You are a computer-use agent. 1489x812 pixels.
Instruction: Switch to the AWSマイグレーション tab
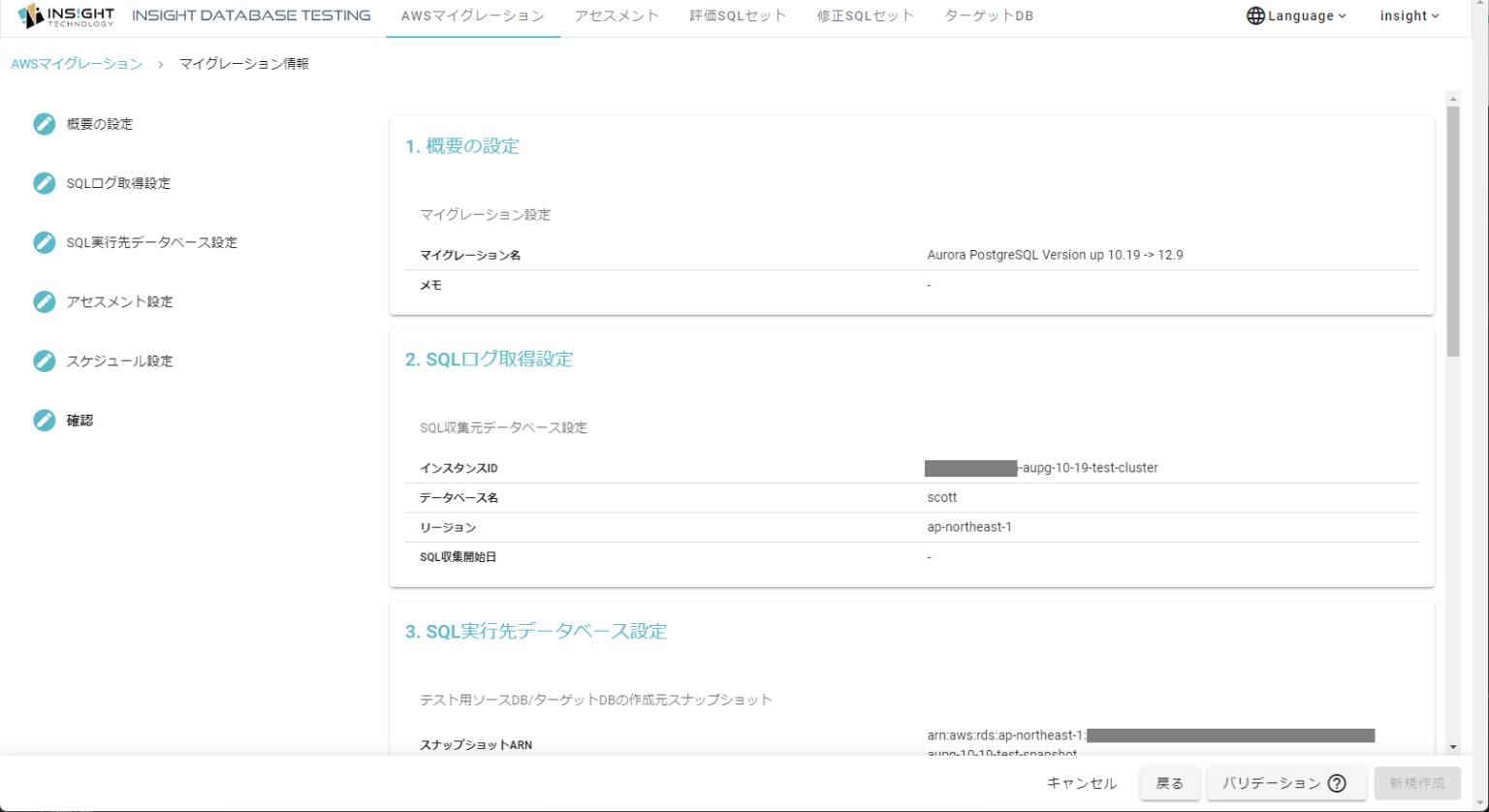473,16
